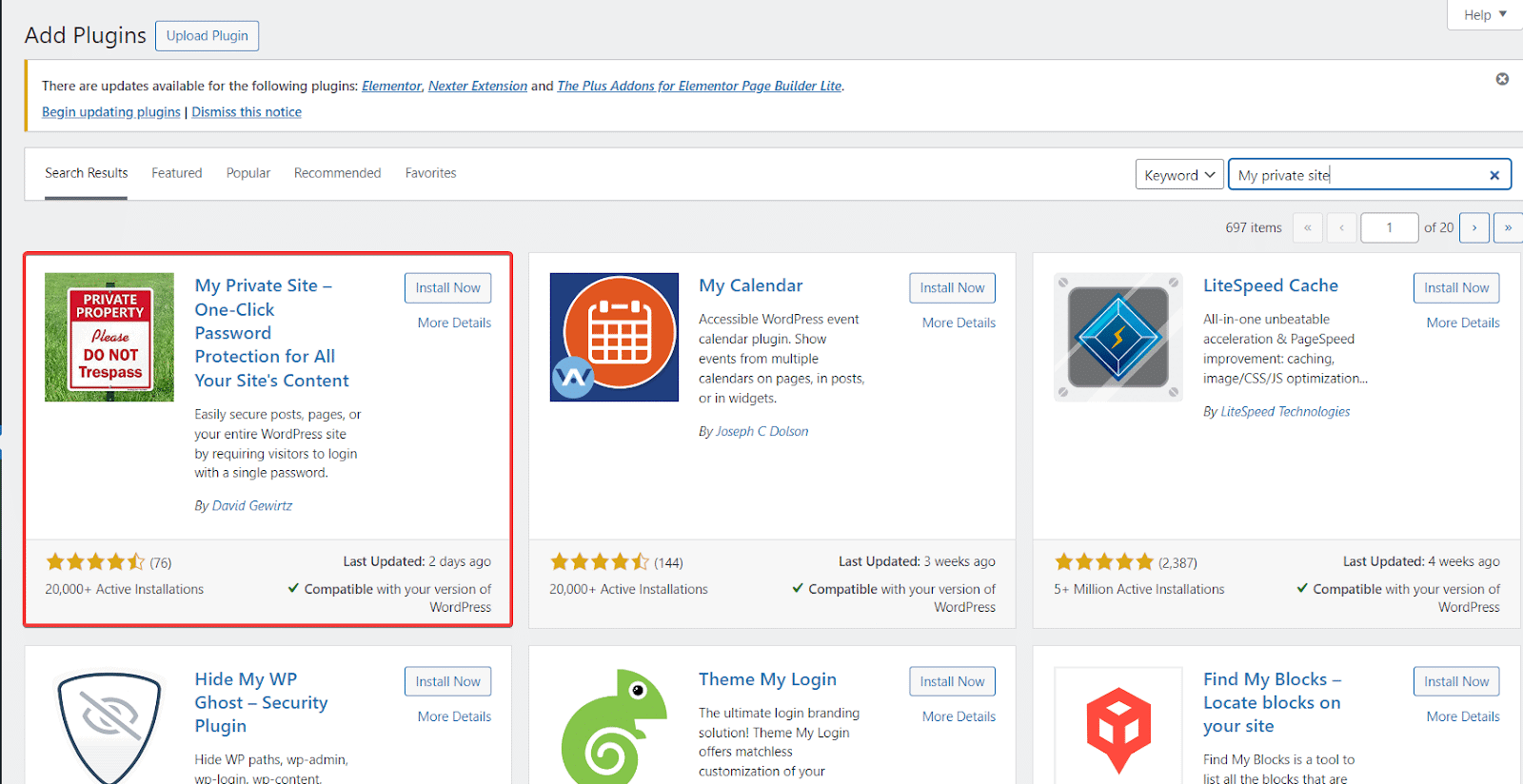Image resolution: width=1523 pixels, height=784 pixels.
Task: Install the My Calendar plugin
Action: [952, 288]
